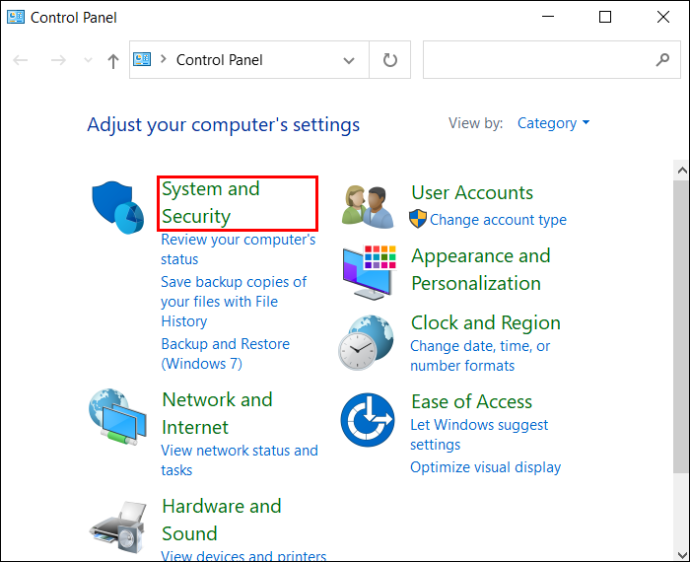Click the scrollbar down arrow

tap(682, 555)
